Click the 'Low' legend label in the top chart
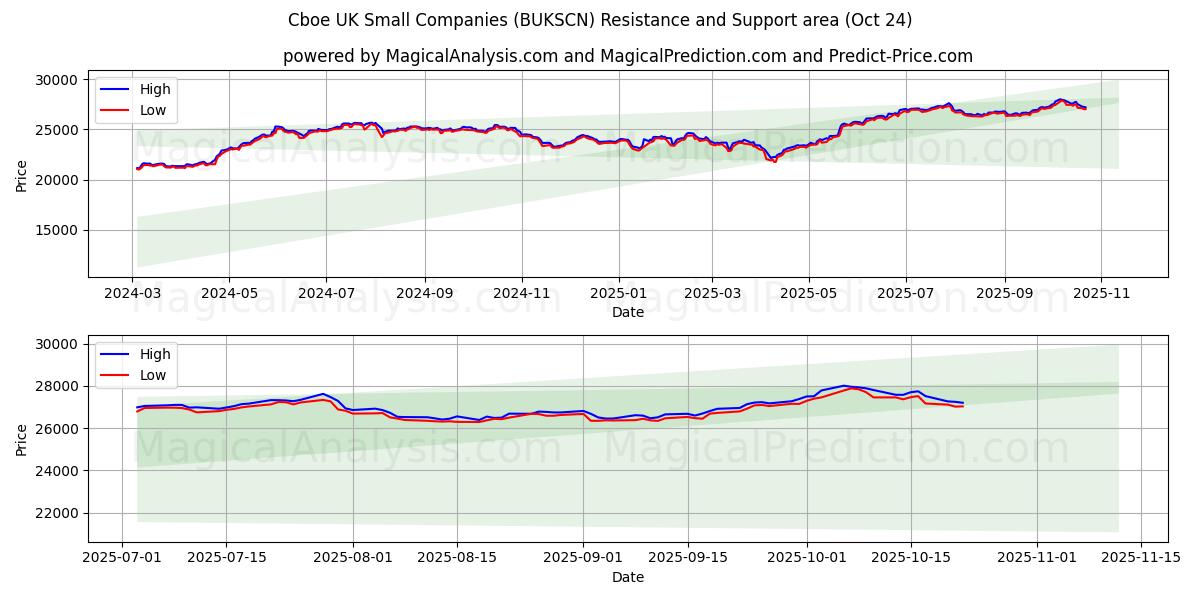The width and height of the screenshot is (1200, 600). coord(153,111)
